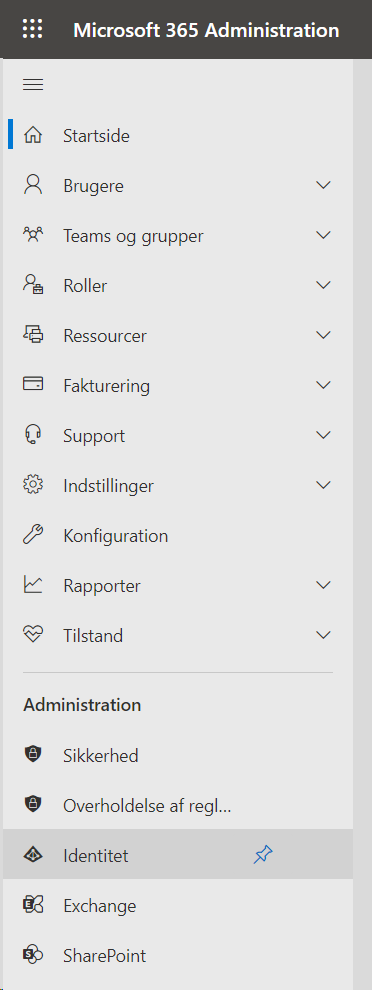Open the app launcher waffle icon

[32, 29]
